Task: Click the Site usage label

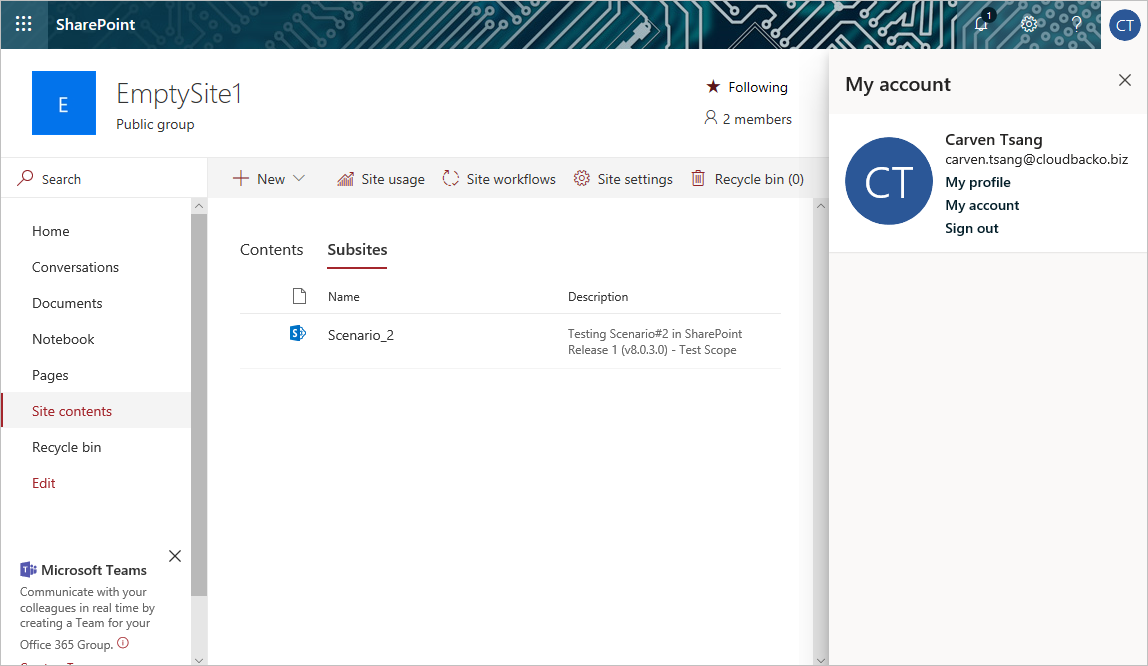Action: pyautogui.click(x=392, y=179)
